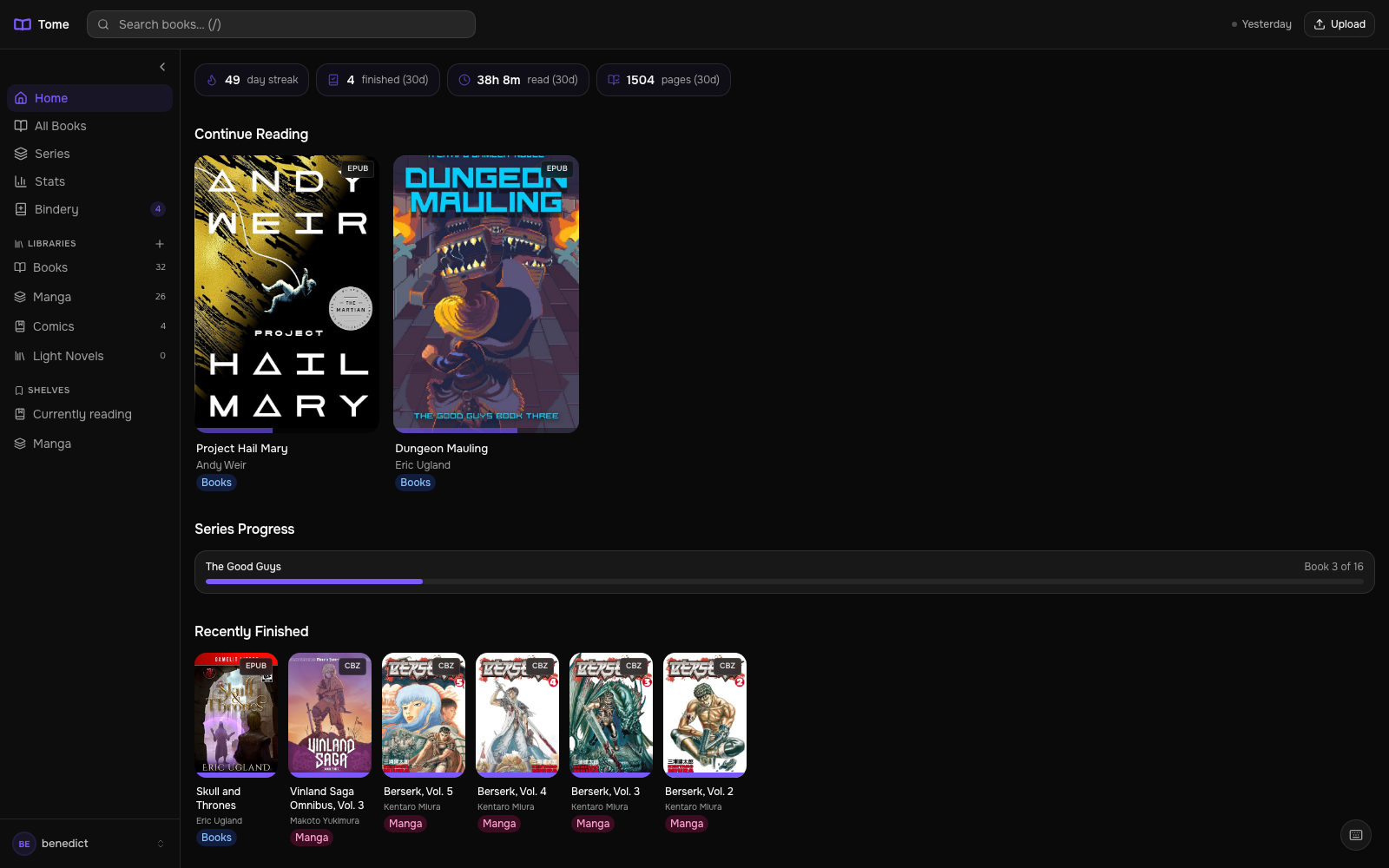Viewport: 1389px width, 868px height.
Task: Click the Home house icon
Action: pos(21,98)
